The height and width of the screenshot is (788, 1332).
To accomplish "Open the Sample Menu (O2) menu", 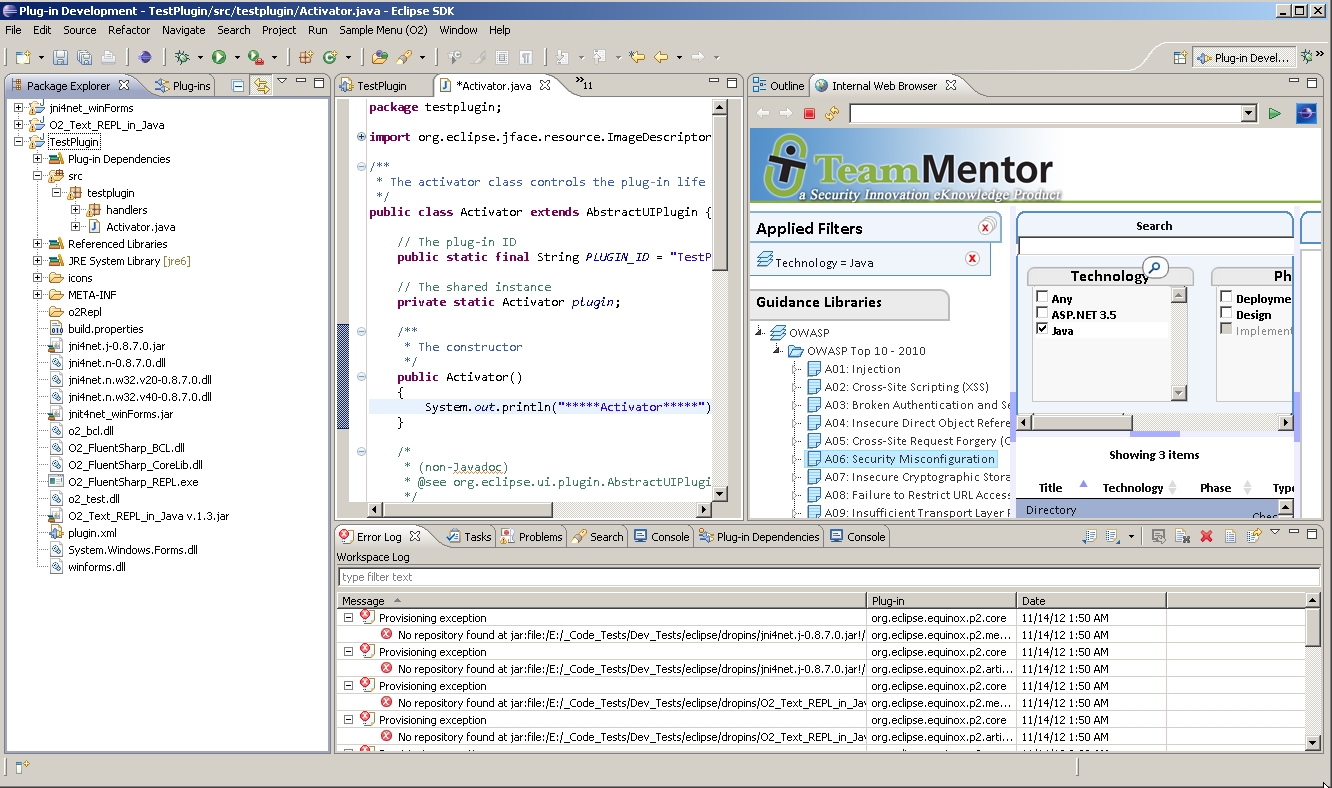I will click(383, 30).
